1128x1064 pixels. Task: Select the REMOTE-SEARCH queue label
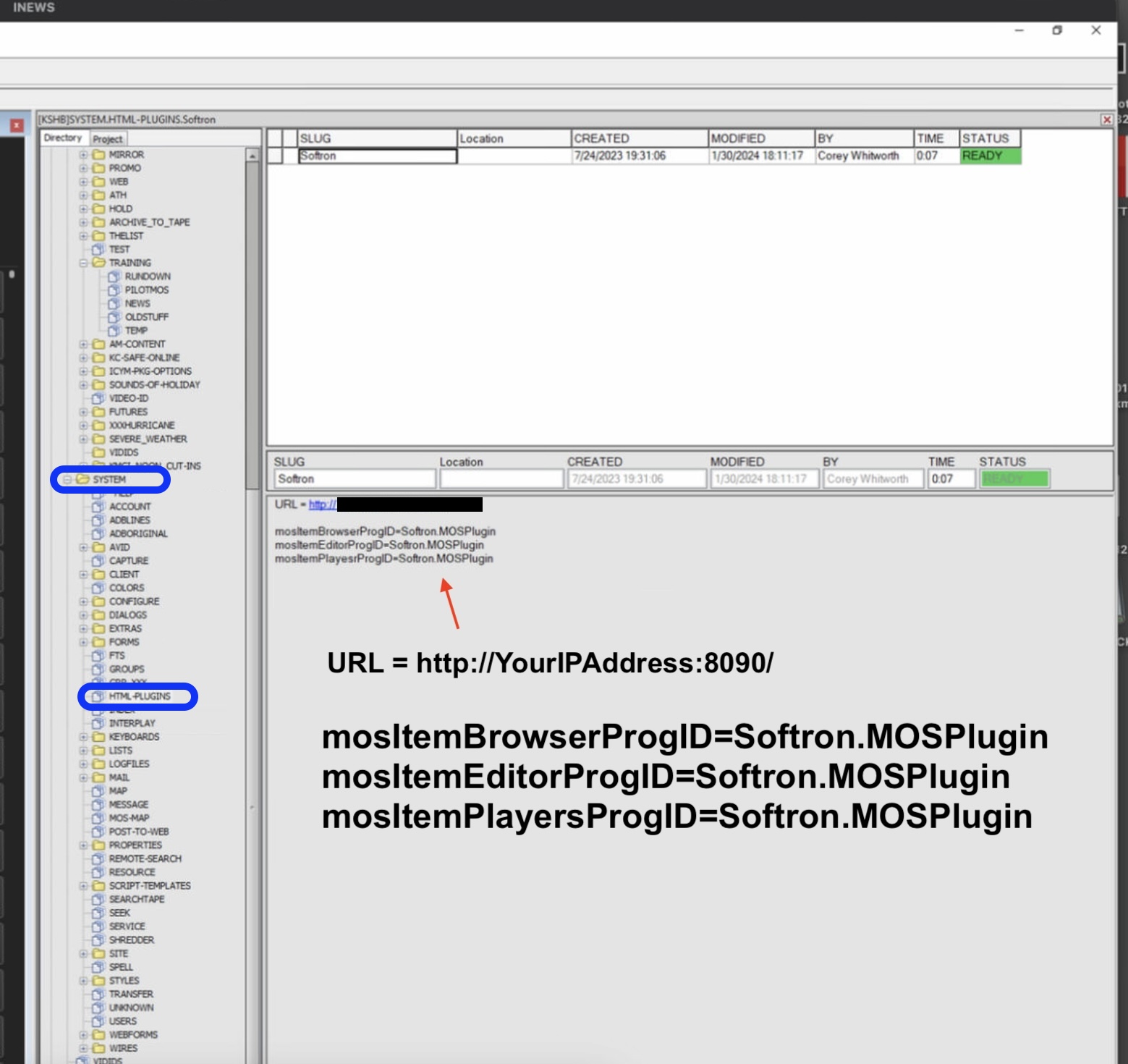(145, 858)
